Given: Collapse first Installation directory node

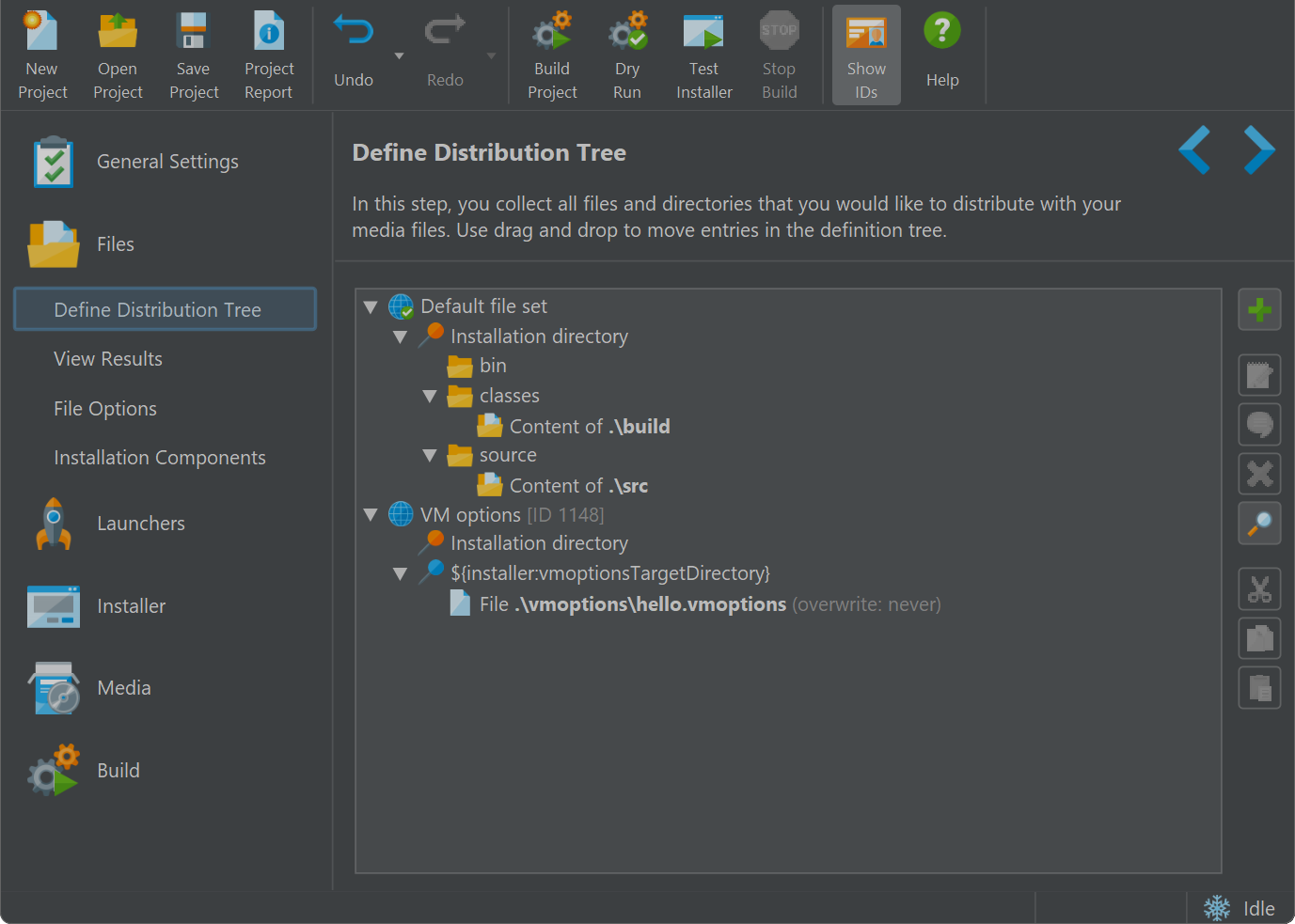Looking at the screenshot, I should click(400, 337).
